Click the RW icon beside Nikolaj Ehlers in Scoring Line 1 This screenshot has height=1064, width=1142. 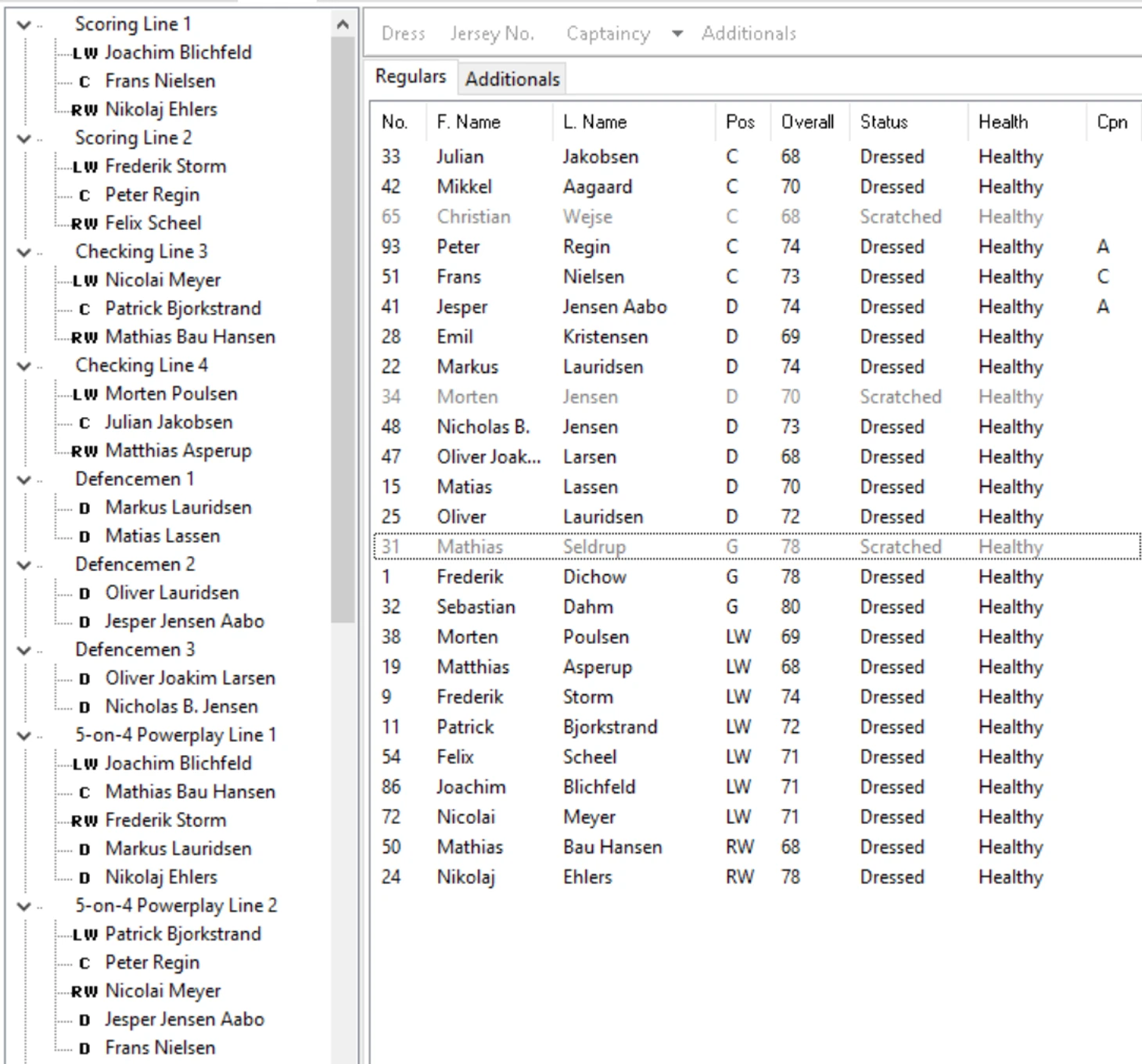click(x=84, y=110)
